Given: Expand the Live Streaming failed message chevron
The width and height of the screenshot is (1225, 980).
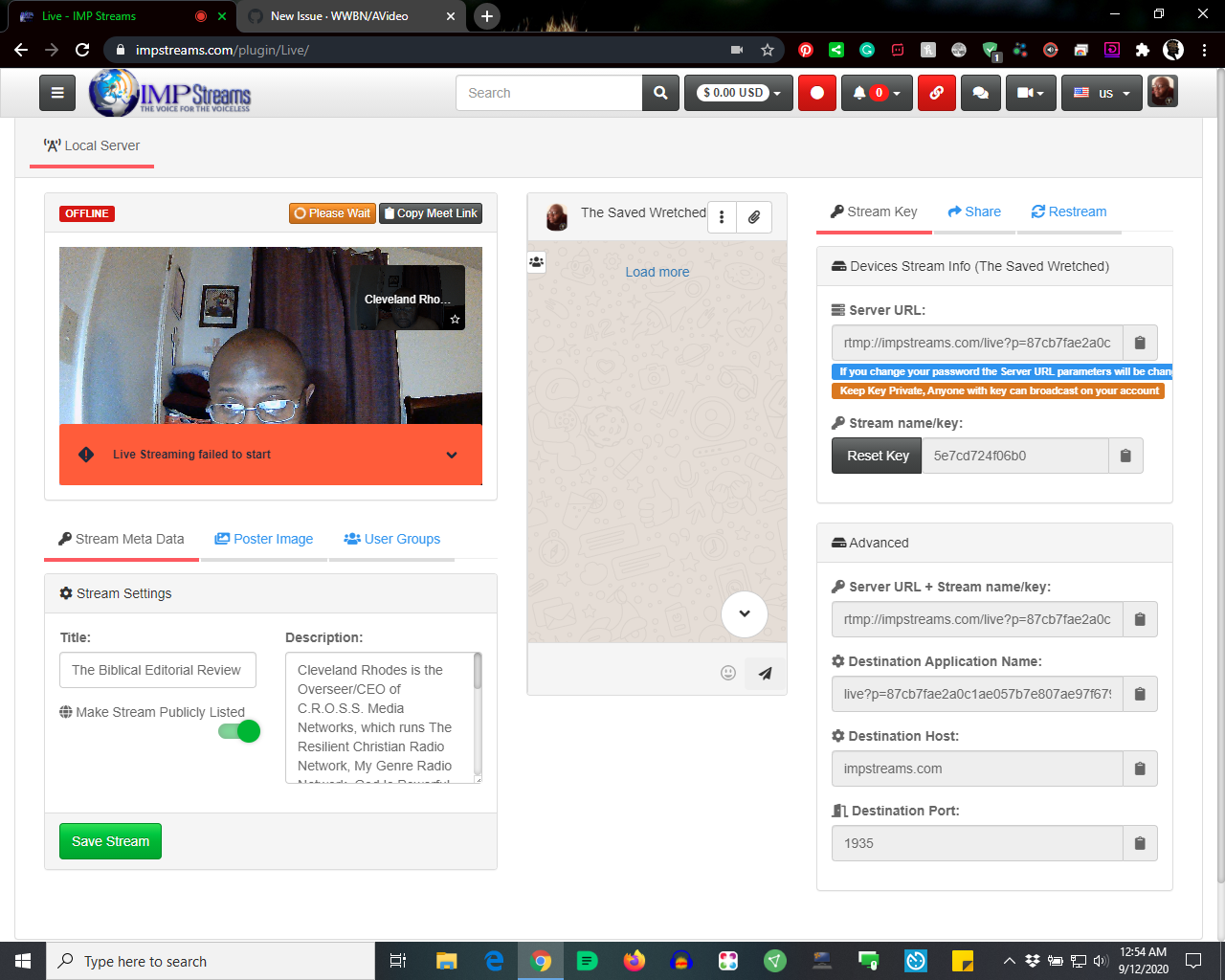Looking at the screenshot, I should pos(451,455).
